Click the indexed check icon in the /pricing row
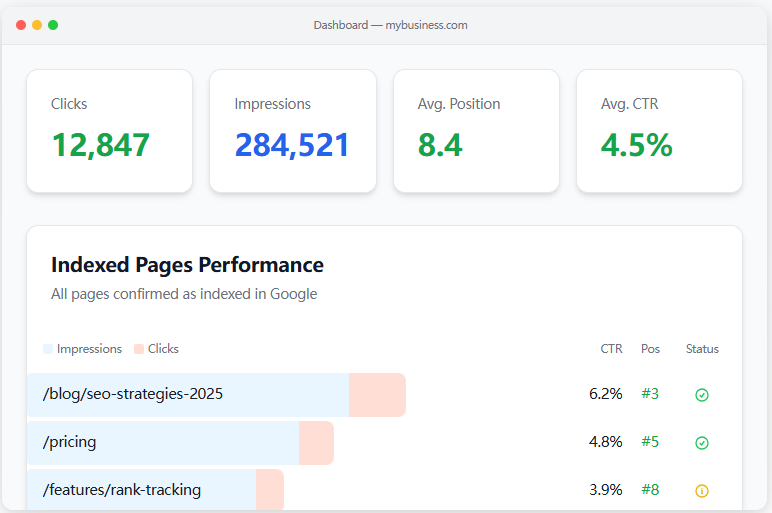 pyautogui.click(x=702, y=443)
